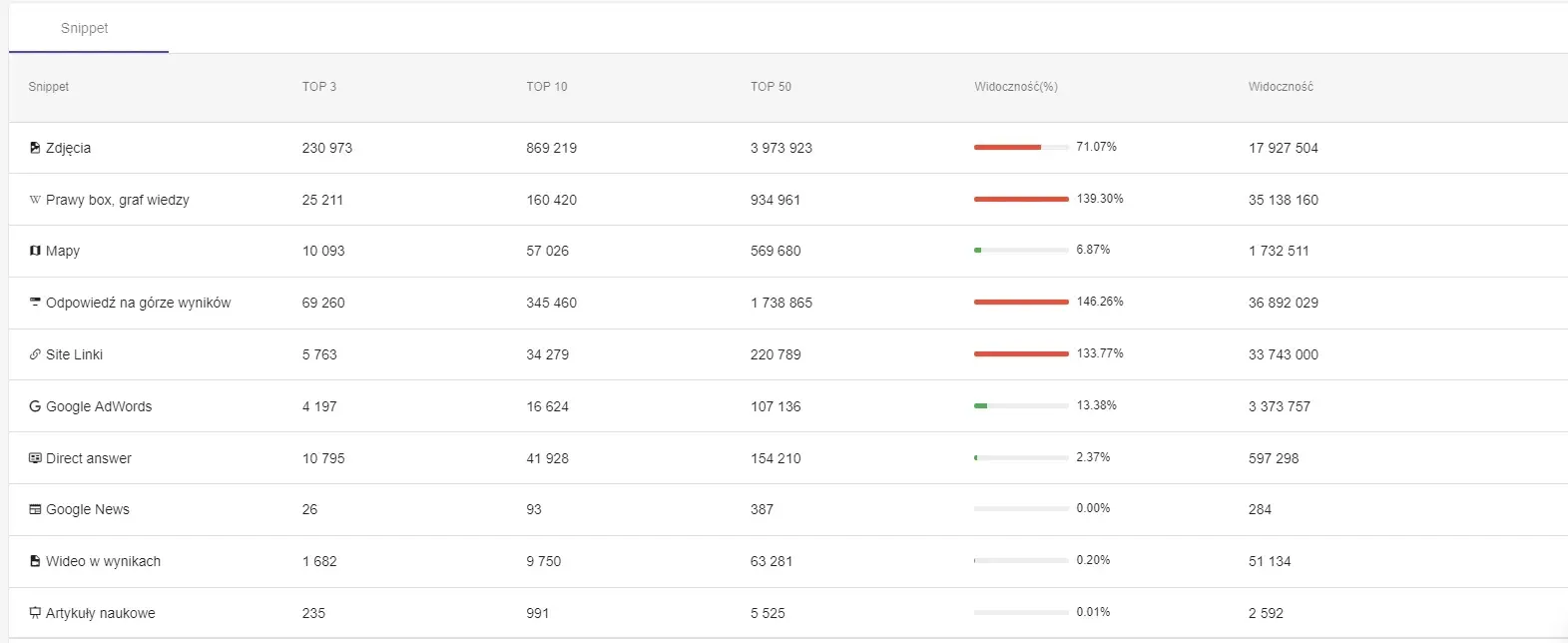Viewport: 1568px width, 643px height.
Task: Click the Google AdWords G icon
Action: [35, 406]
